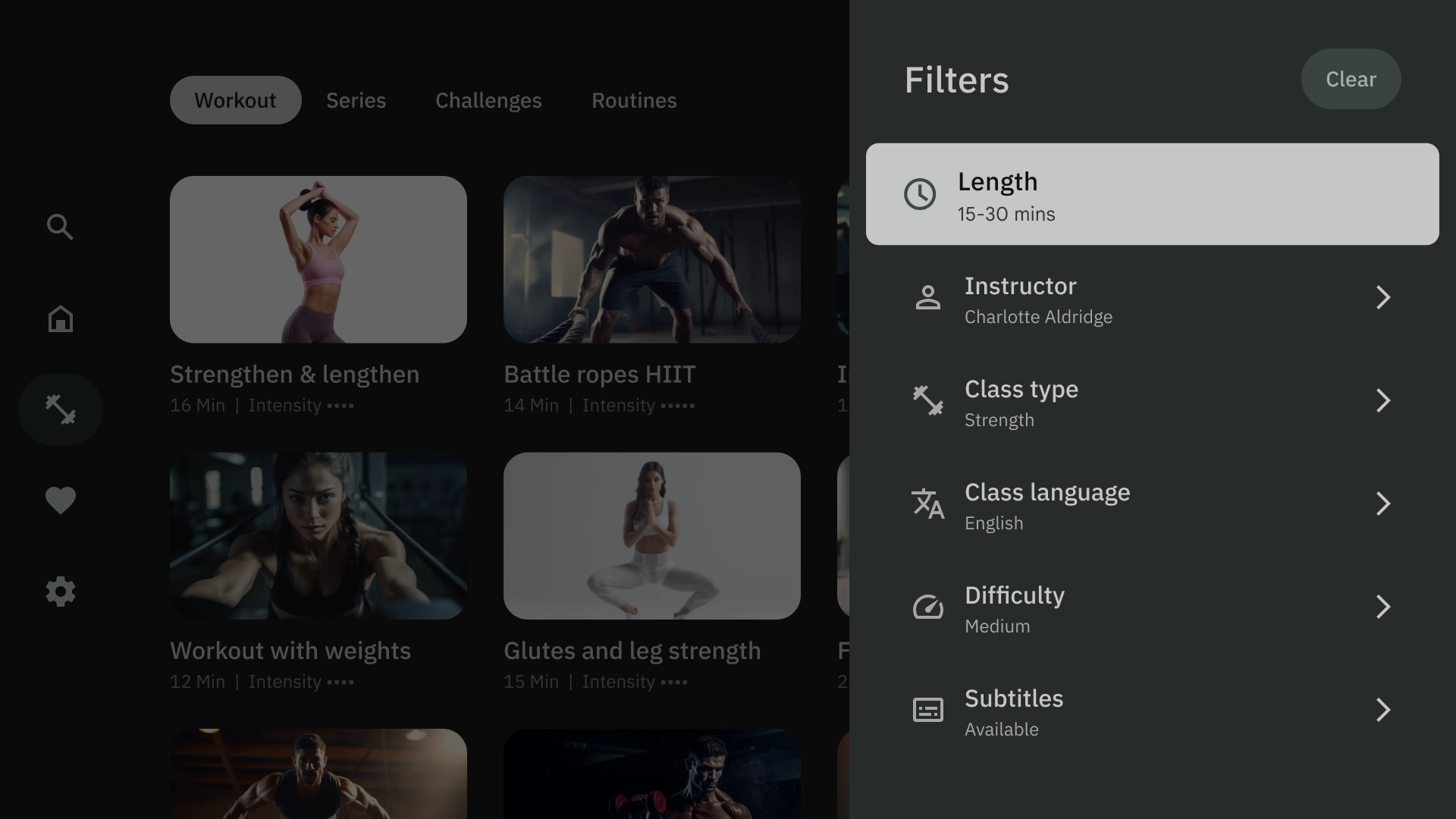
Task: Open the settings gear icon
Action: tap(61, 592)
